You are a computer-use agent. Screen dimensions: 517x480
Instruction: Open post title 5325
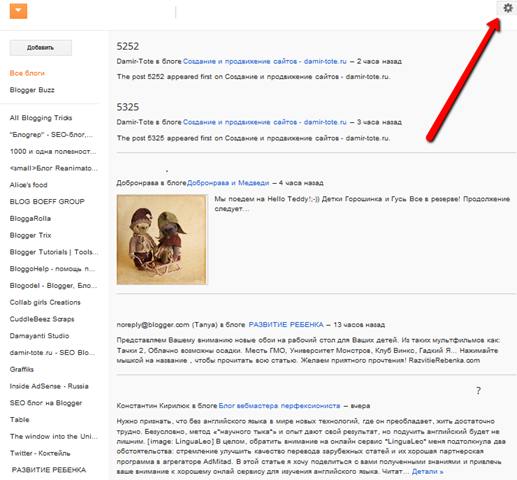128,107
